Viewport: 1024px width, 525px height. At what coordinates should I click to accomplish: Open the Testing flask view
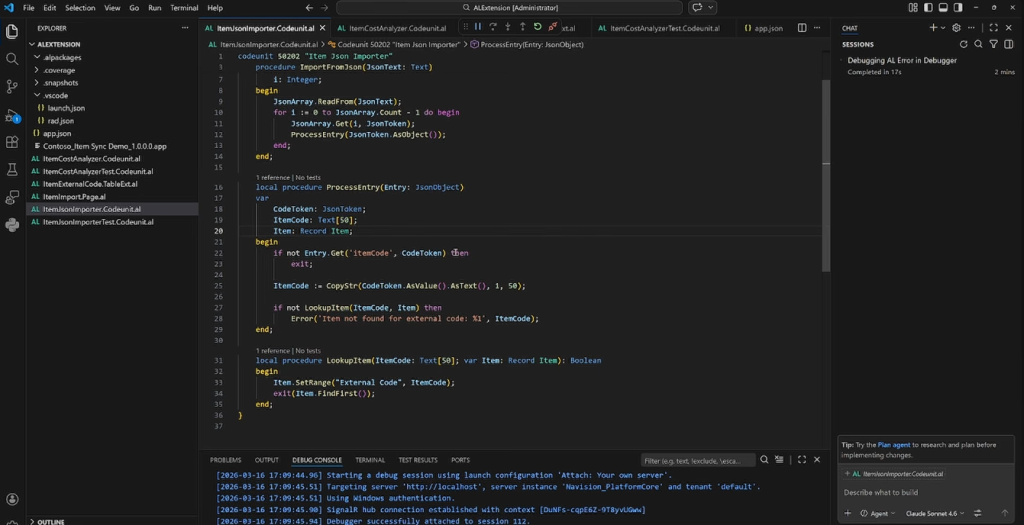pyautogui.click(x=12, y=170)
